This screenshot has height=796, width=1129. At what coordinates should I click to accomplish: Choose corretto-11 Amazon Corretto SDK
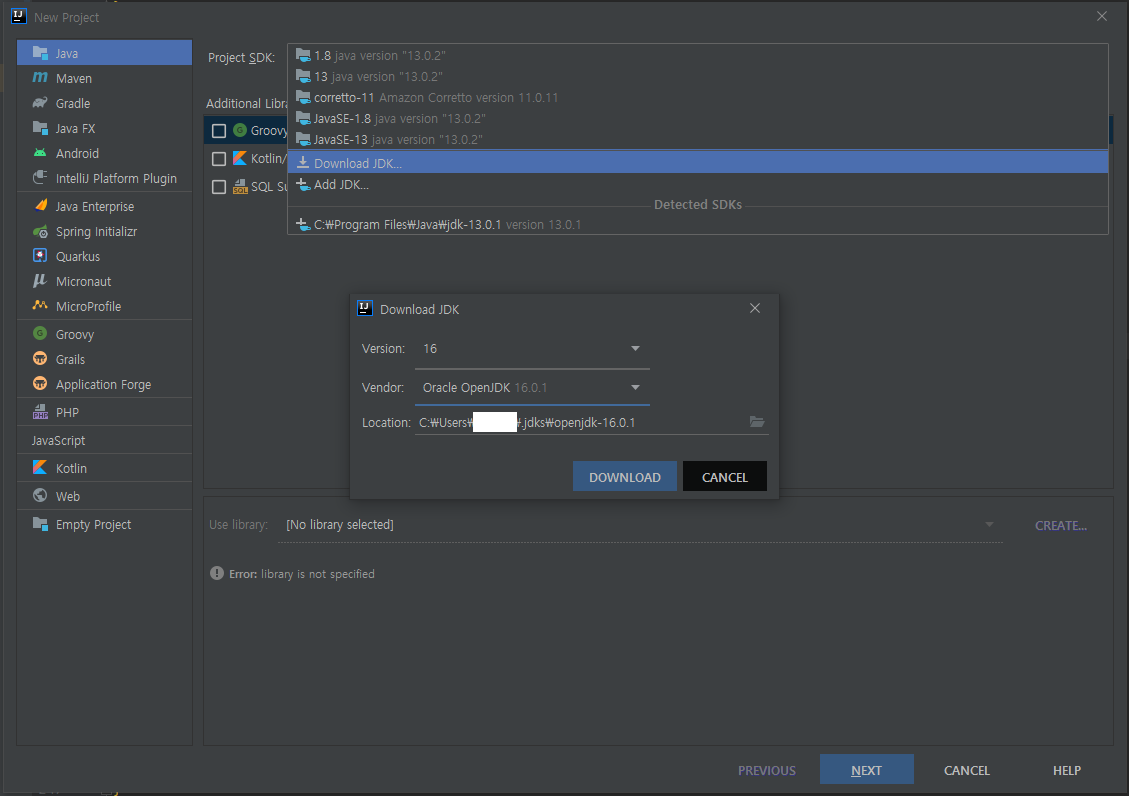click(x=697, y=97)
